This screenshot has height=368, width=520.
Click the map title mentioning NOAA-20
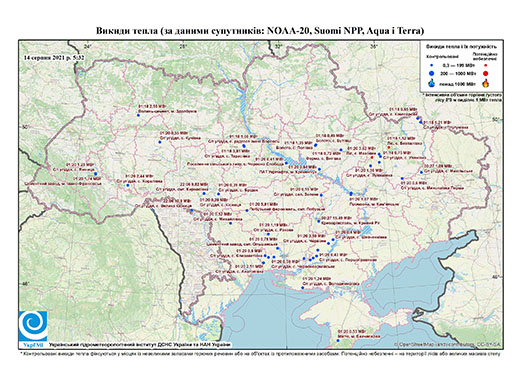click(x=260, y=31)
